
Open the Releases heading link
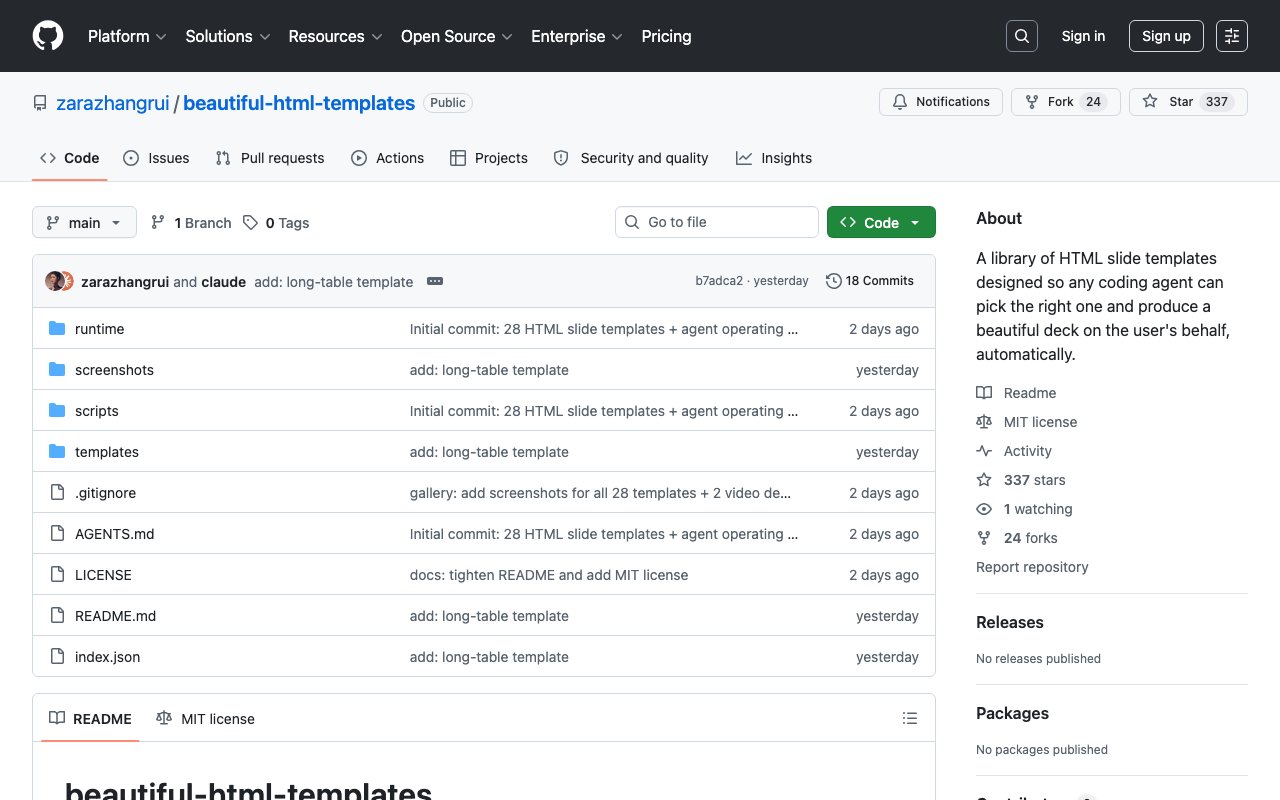pos(1010,622)
